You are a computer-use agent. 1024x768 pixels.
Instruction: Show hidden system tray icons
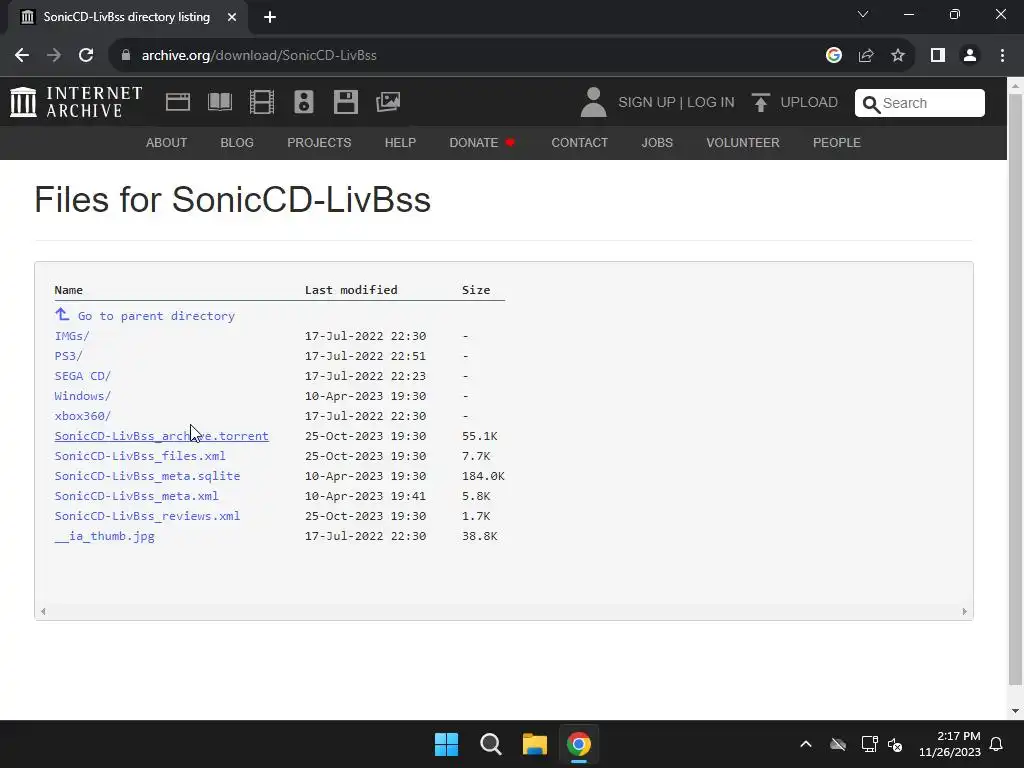point(806,744)
